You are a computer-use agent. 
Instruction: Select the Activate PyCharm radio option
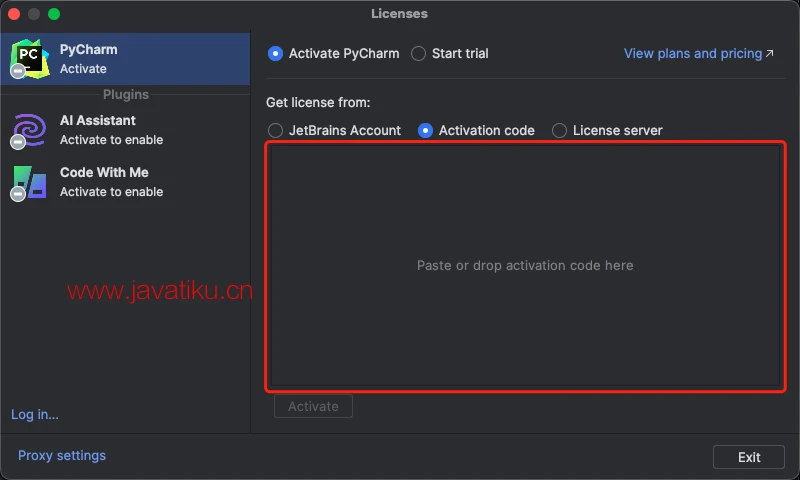[x=276, y=54]
